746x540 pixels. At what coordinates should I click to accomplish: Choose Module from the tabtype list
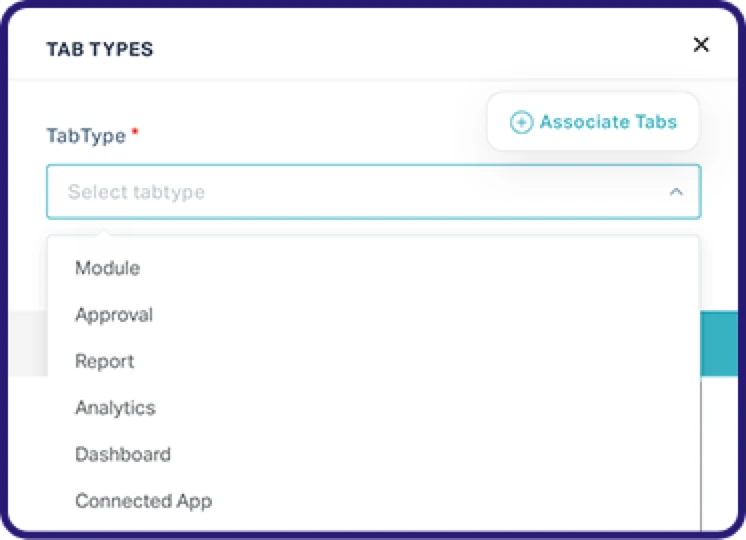107,268
